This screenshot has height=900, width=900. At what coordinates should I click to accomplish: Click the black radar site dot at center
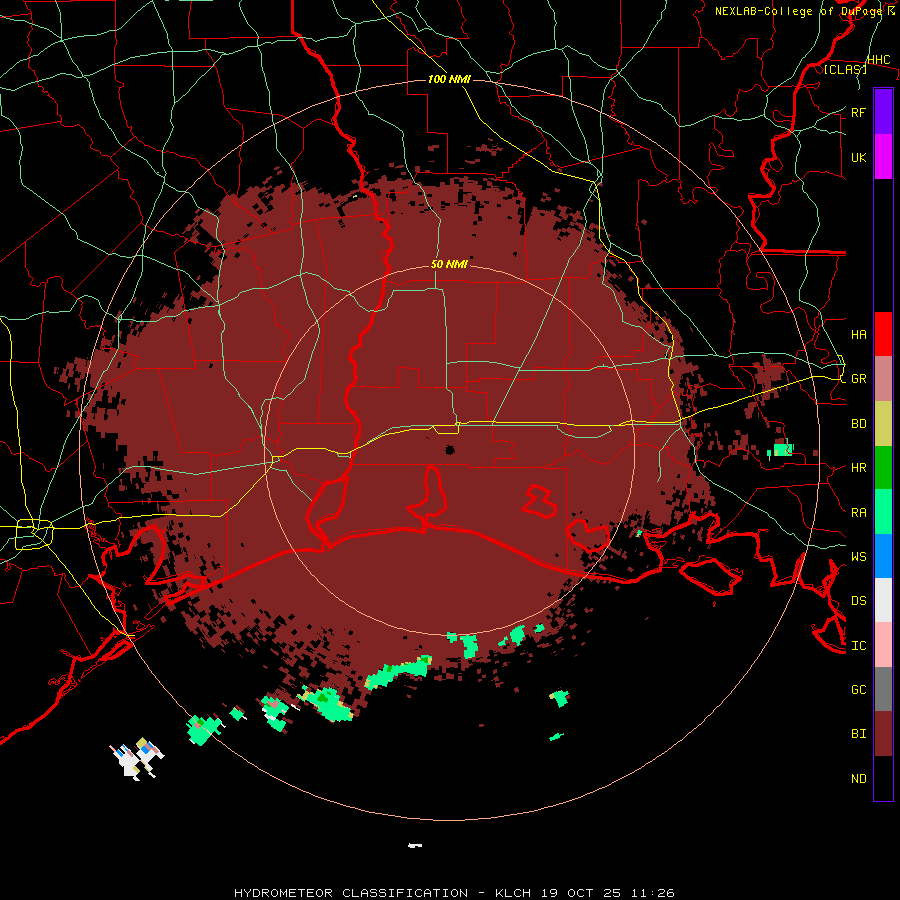450,449
